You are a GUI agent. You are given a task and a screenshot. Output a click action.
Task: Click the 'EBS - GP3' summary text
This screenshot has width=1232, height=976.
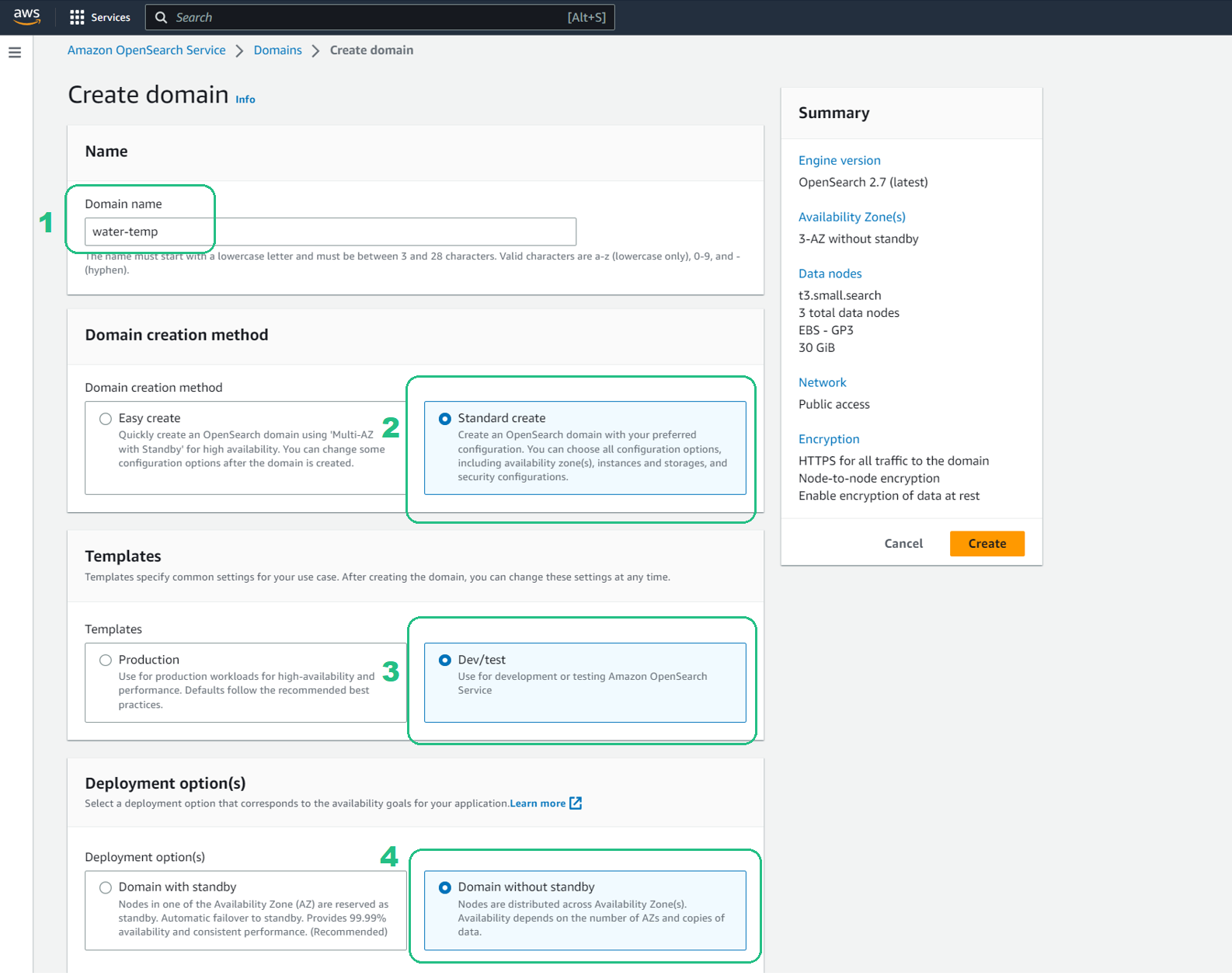[x=826, y=330]
